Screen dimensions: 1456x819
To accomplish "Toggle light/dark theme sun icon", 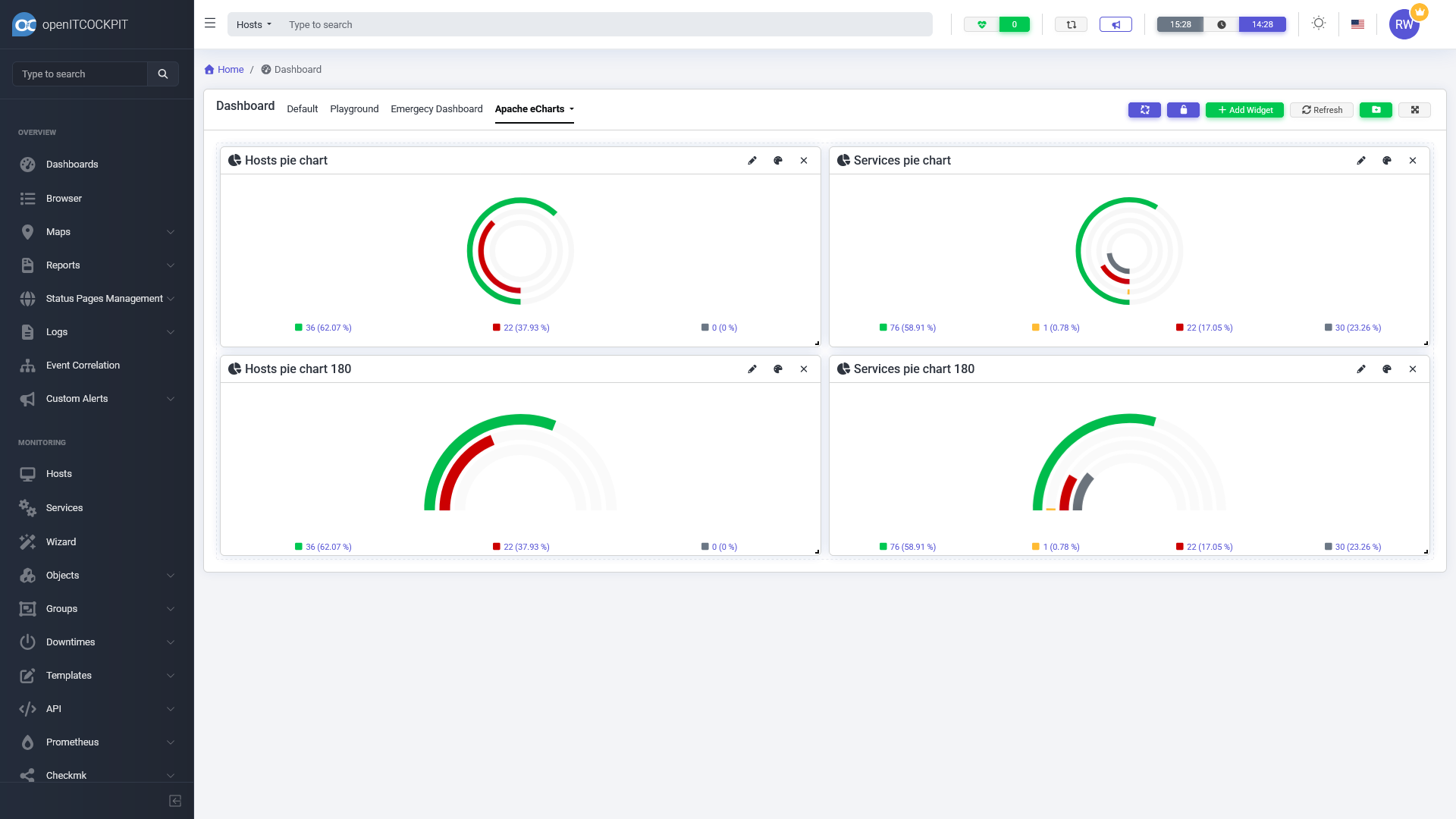I will point(1319,24).
